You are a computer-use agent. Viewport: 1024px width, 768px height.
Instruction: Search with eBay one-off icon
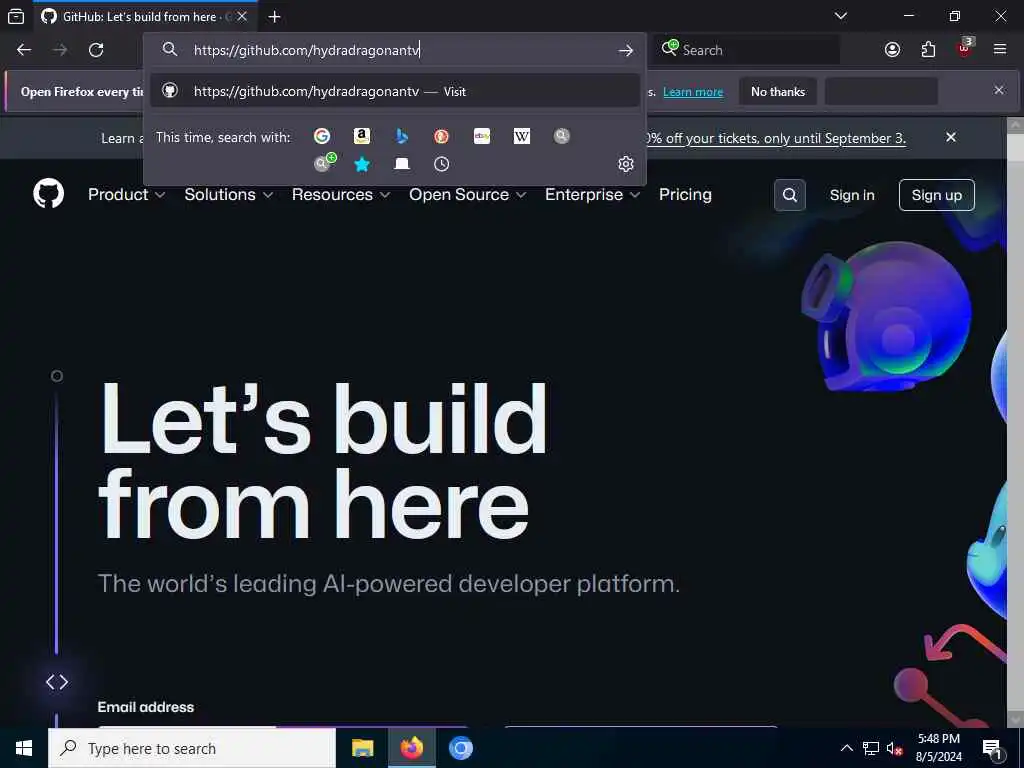(482, 136)
